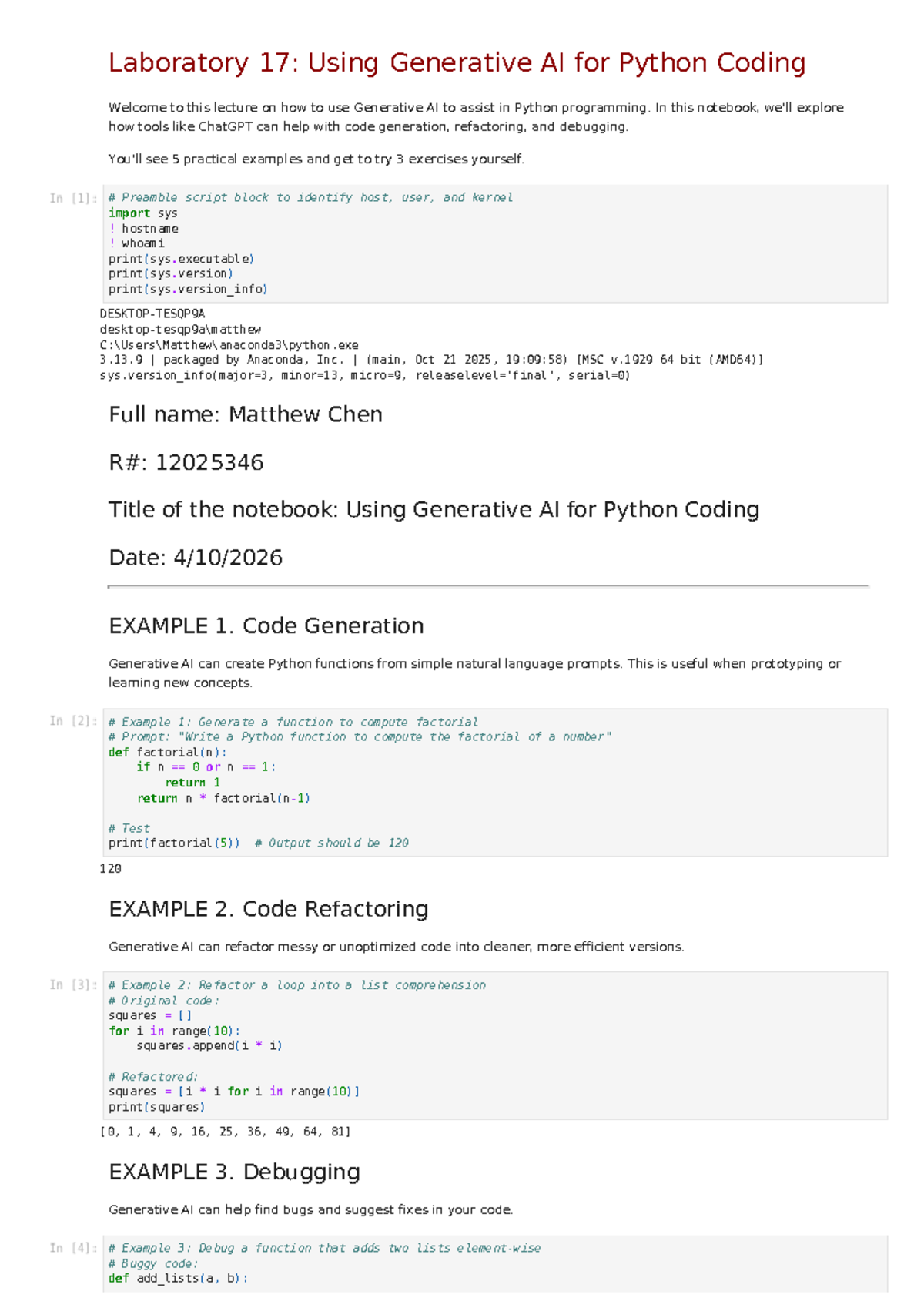Image resolution: width=924 pixels, height=1308 pixels.
Task: Select the In [4] cell prompt
Action: coord(73,1248)
